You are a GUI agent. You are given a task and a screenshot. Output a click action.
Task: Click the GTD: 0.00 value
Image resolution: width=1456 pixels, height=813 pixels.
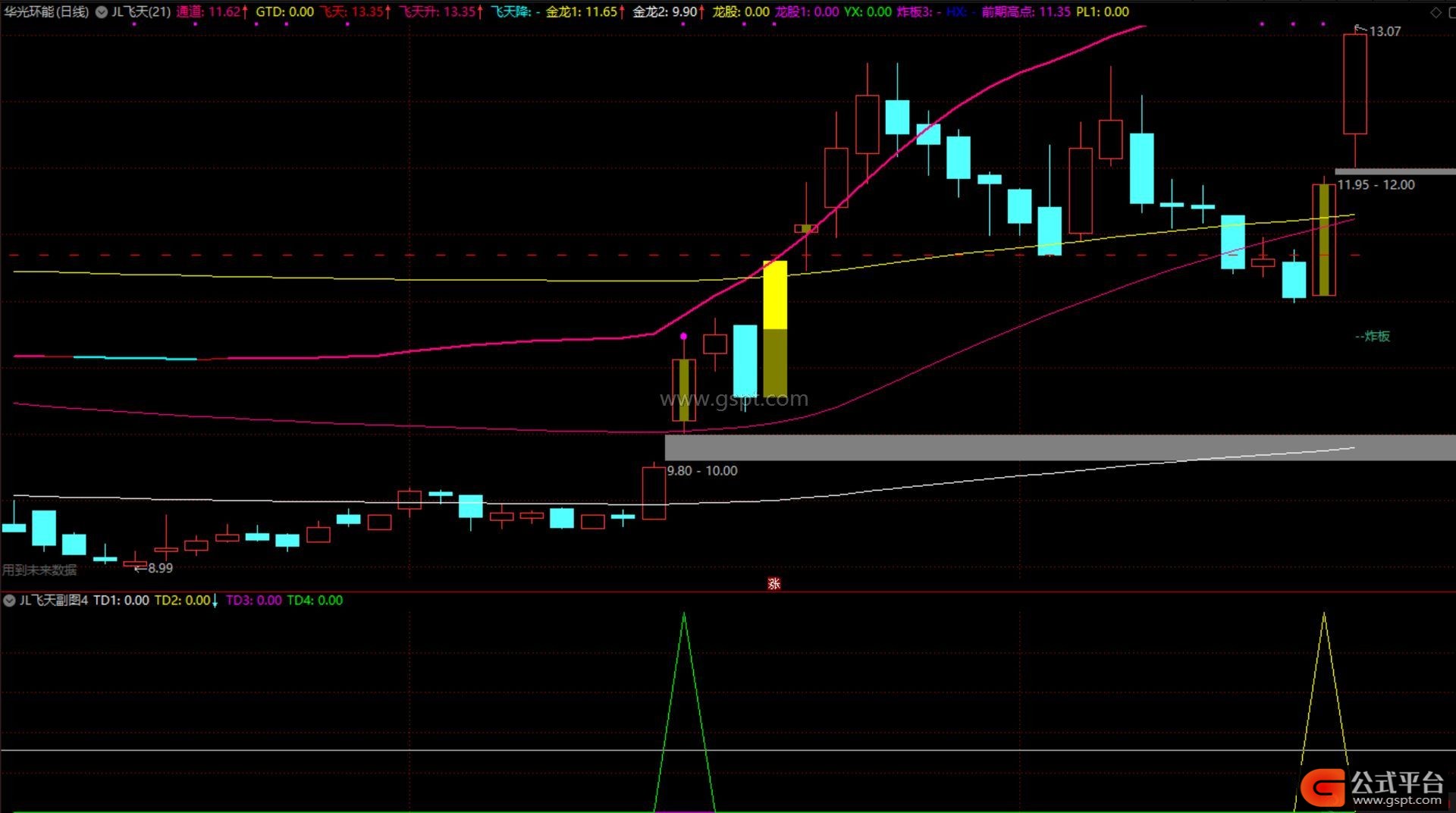[x=284, y=12]
